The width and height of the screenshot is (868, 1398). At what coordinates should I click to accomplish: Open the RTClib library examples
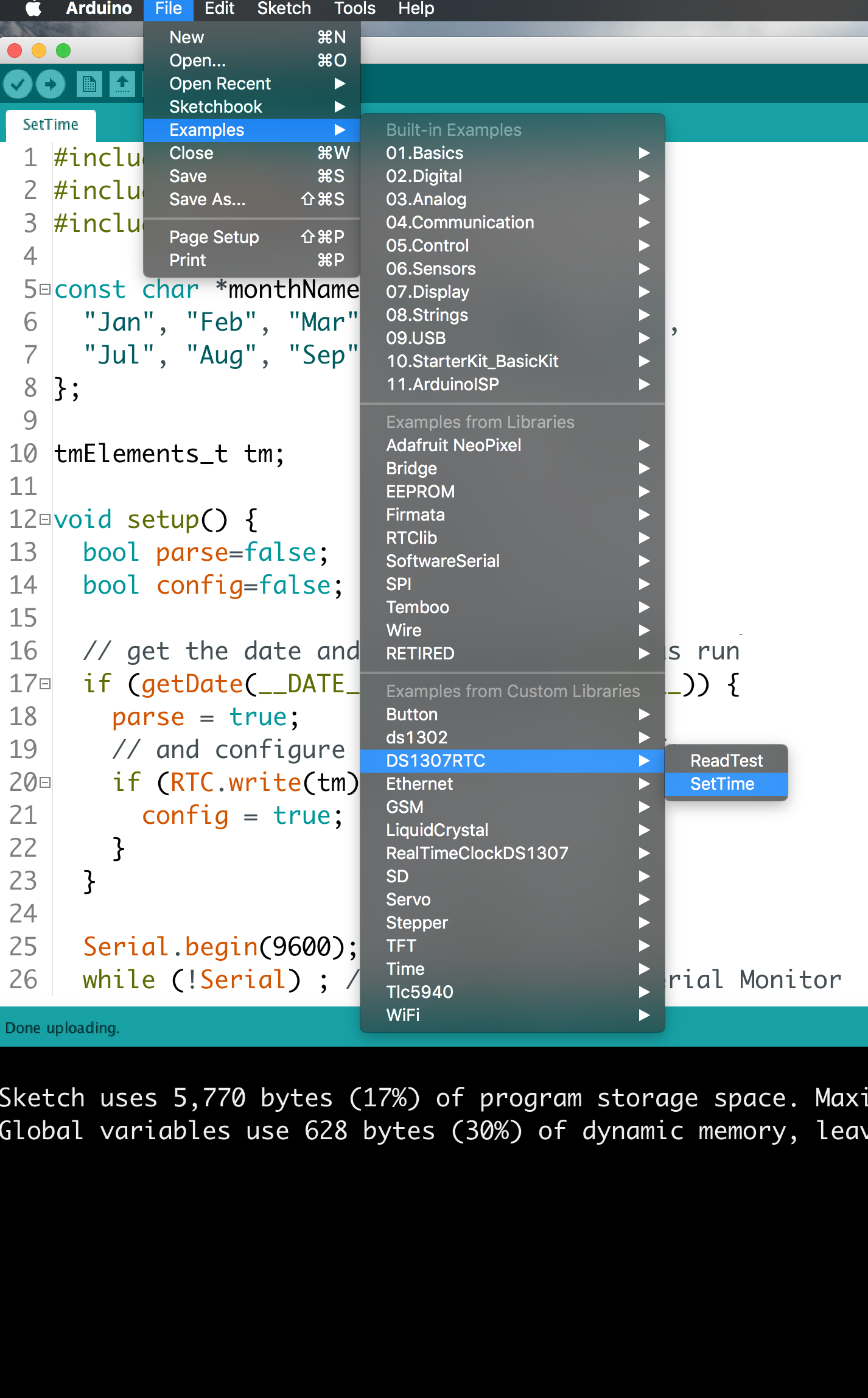[513, 538]
